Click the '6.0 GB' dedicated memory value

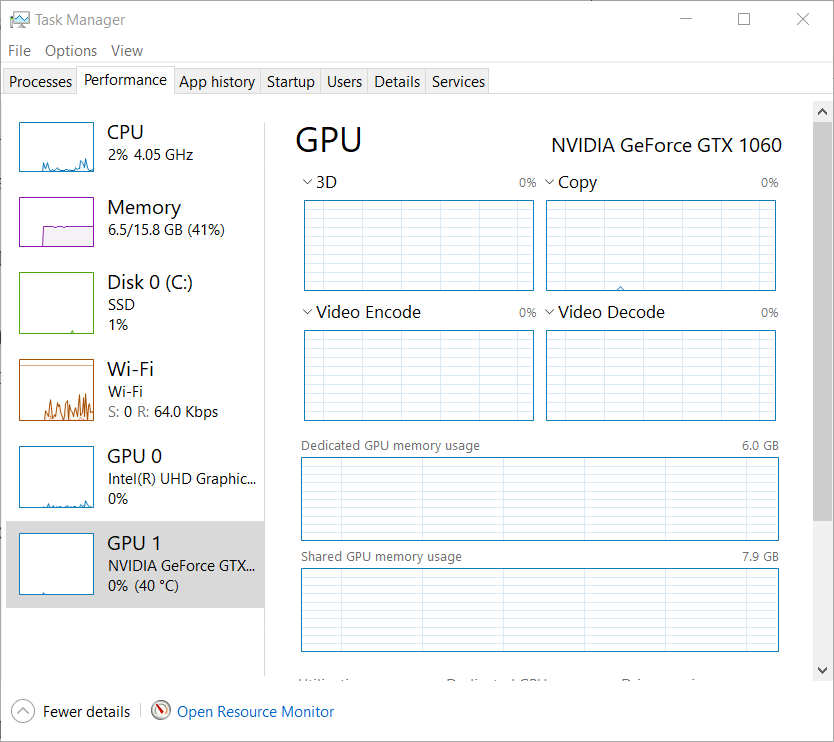pos(760,445)
